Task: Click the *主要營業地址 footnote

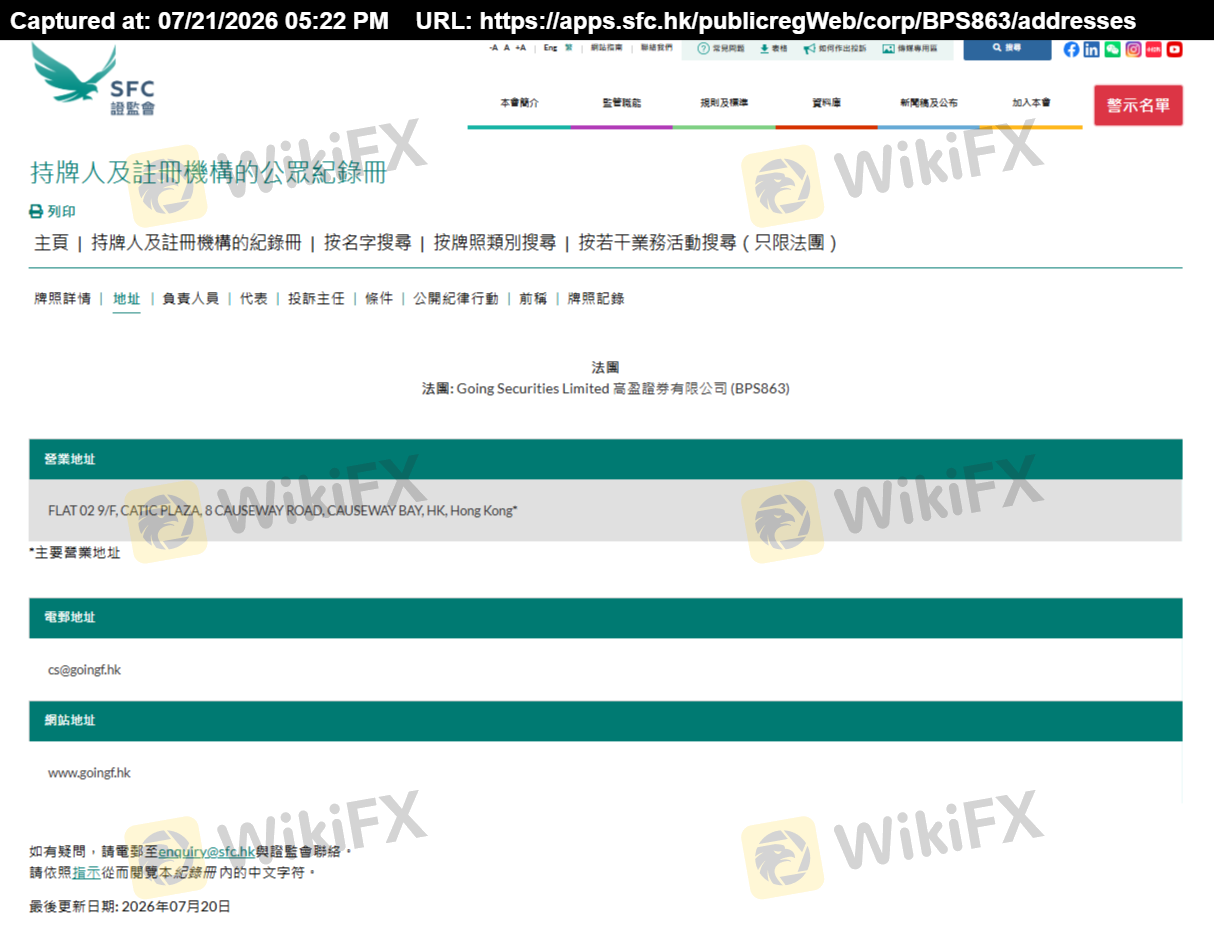Action: click(x=74, y=552)
